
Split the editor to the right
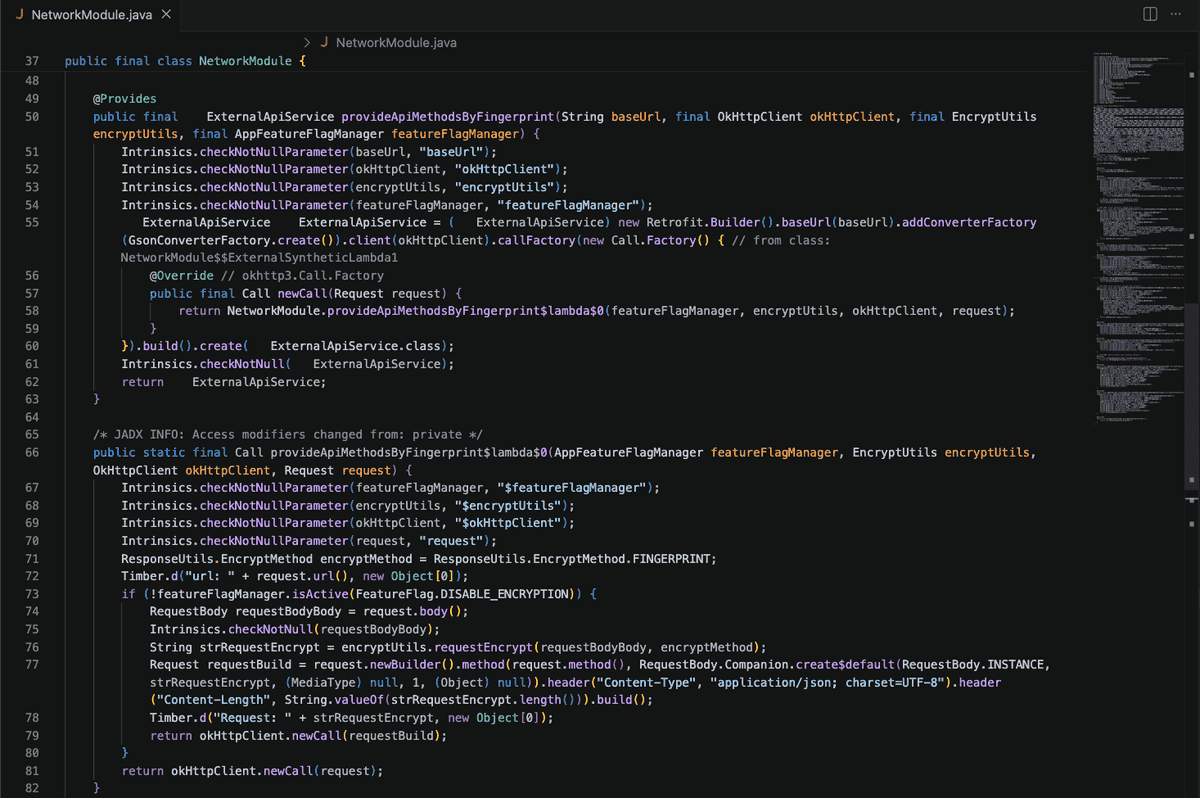pos(1150,15)
